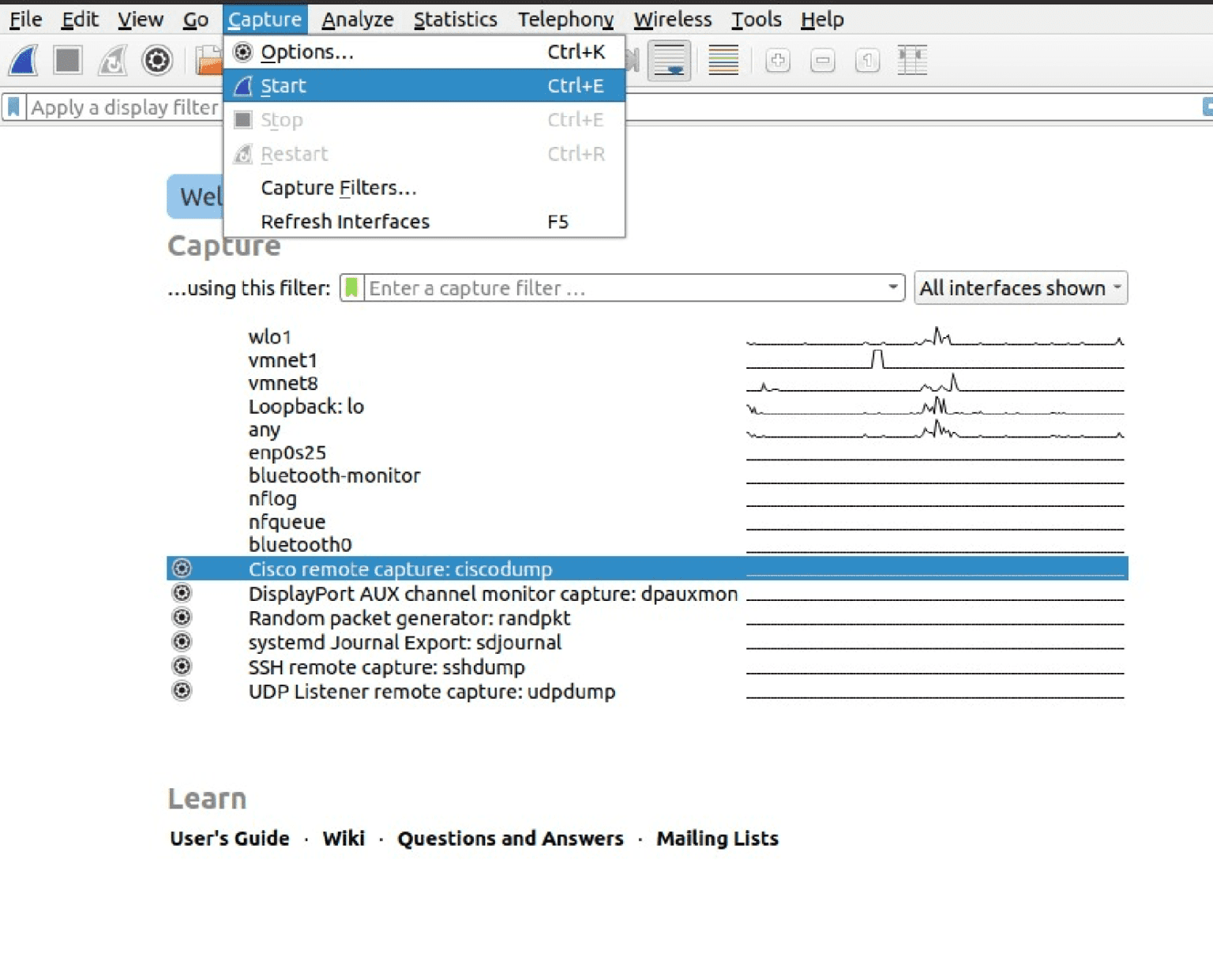The image size is (1213, 980).
Task: Open the All interfaces shown dropdown
Action: click(x=1020, y=288)
